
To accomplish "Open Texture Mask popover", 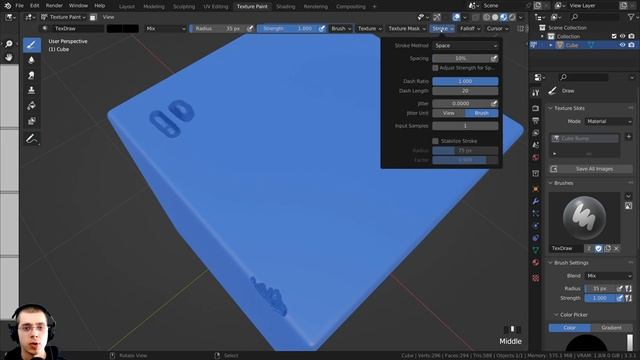I will coord(407,29).
